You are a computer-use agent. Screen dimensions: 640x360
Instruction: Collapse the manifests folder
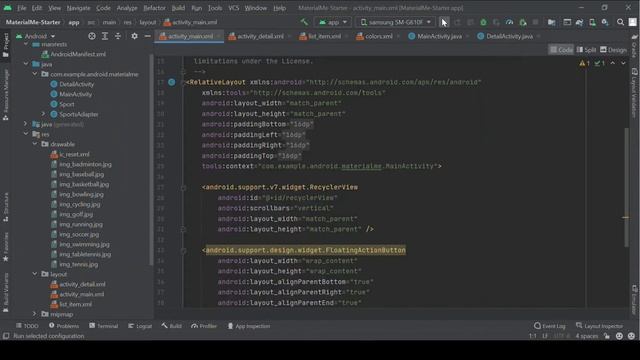point(26,44)
